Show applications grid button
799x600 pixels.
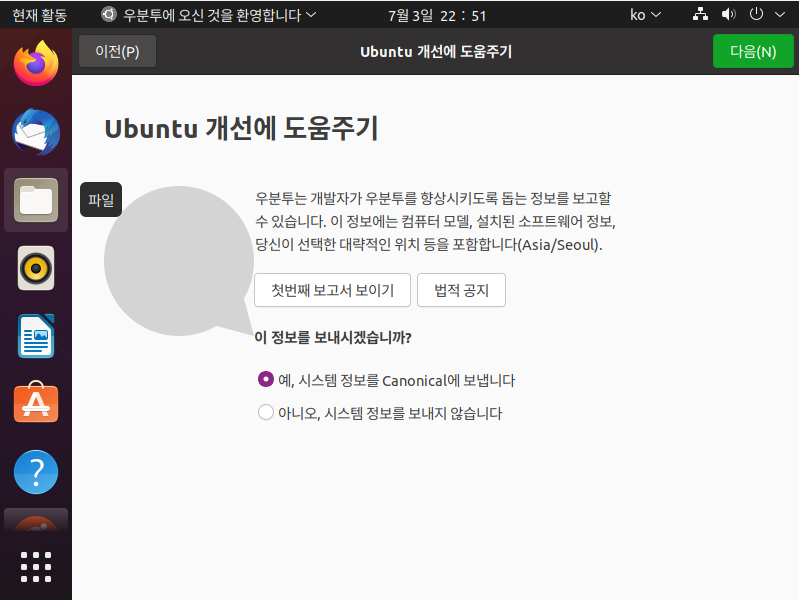pos(36,566)
